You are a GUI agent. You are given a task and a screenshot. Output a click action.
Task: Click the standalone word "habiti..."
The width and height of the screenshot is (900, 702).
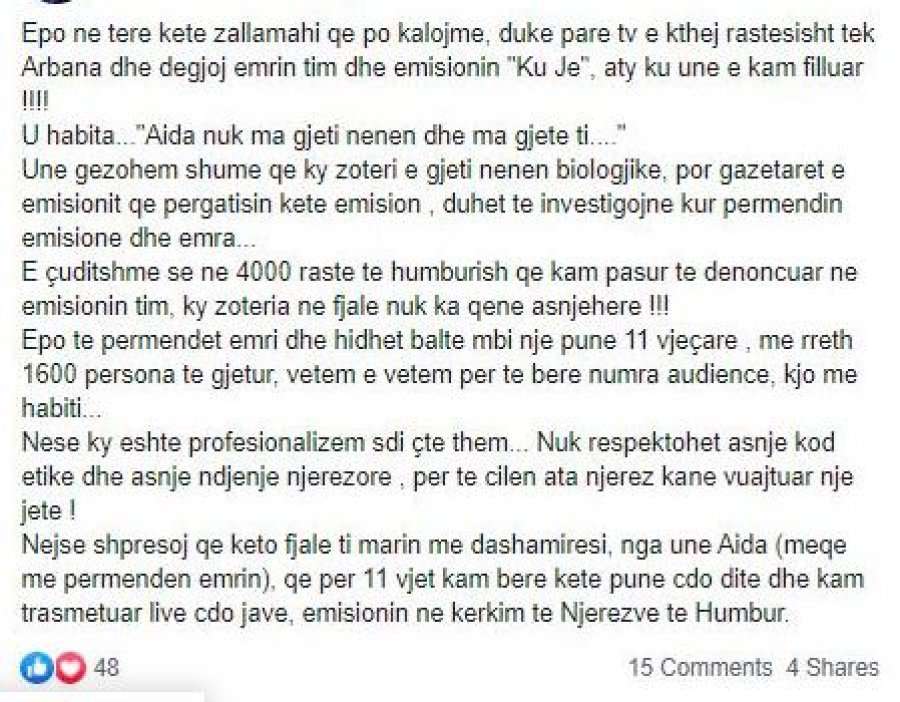pos(61,409)
